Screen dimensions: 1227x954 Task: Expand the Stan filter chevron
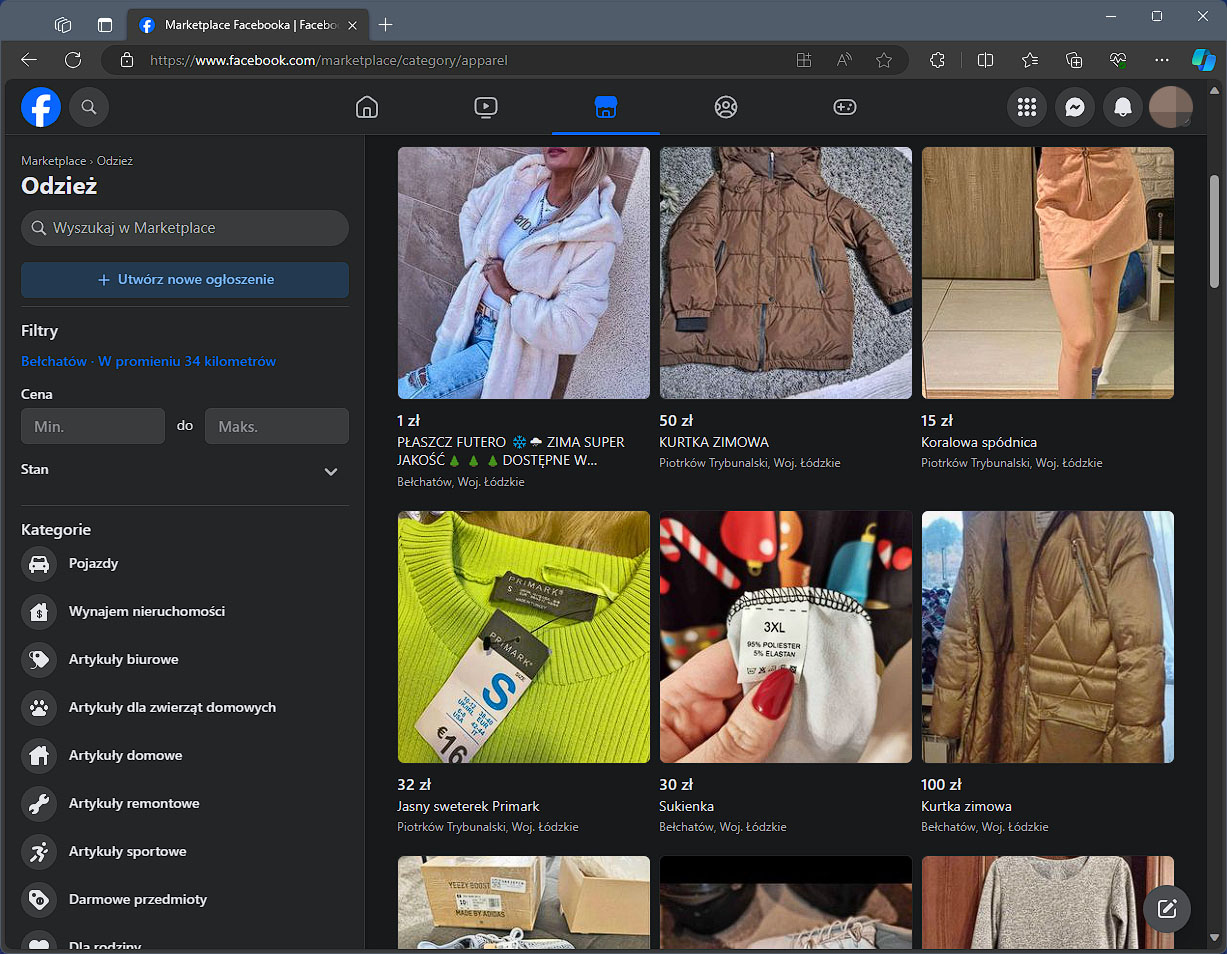click(331, 471)
